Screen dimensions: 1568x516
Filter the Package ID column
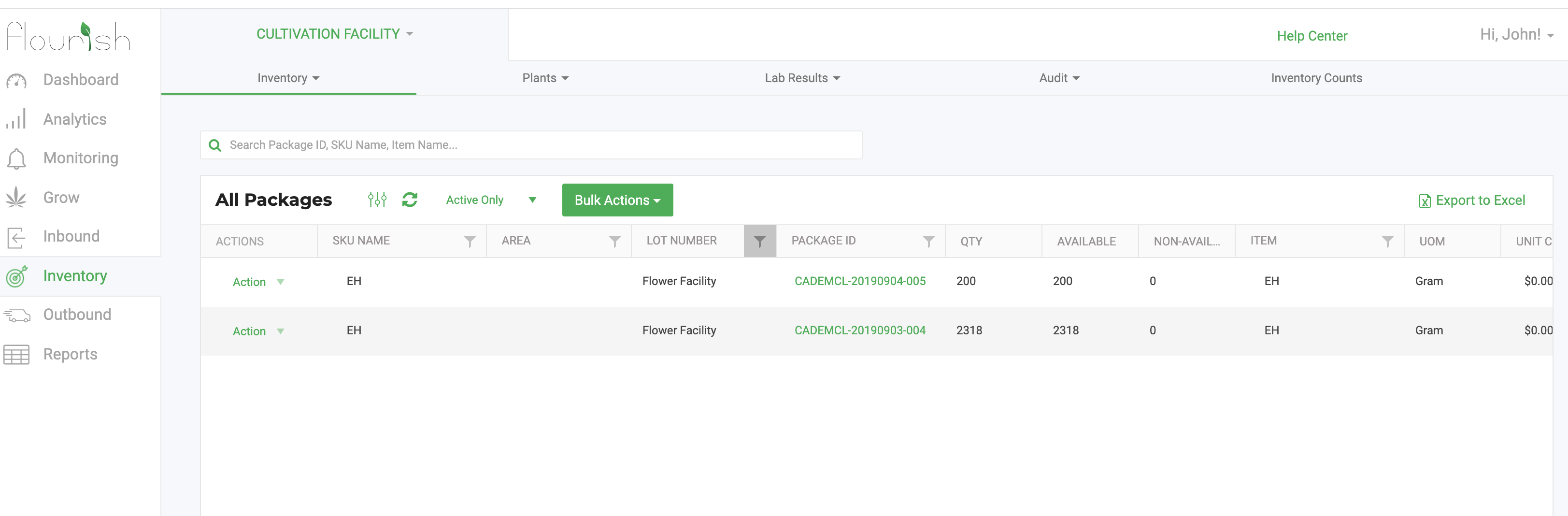[x=929, y=242]
